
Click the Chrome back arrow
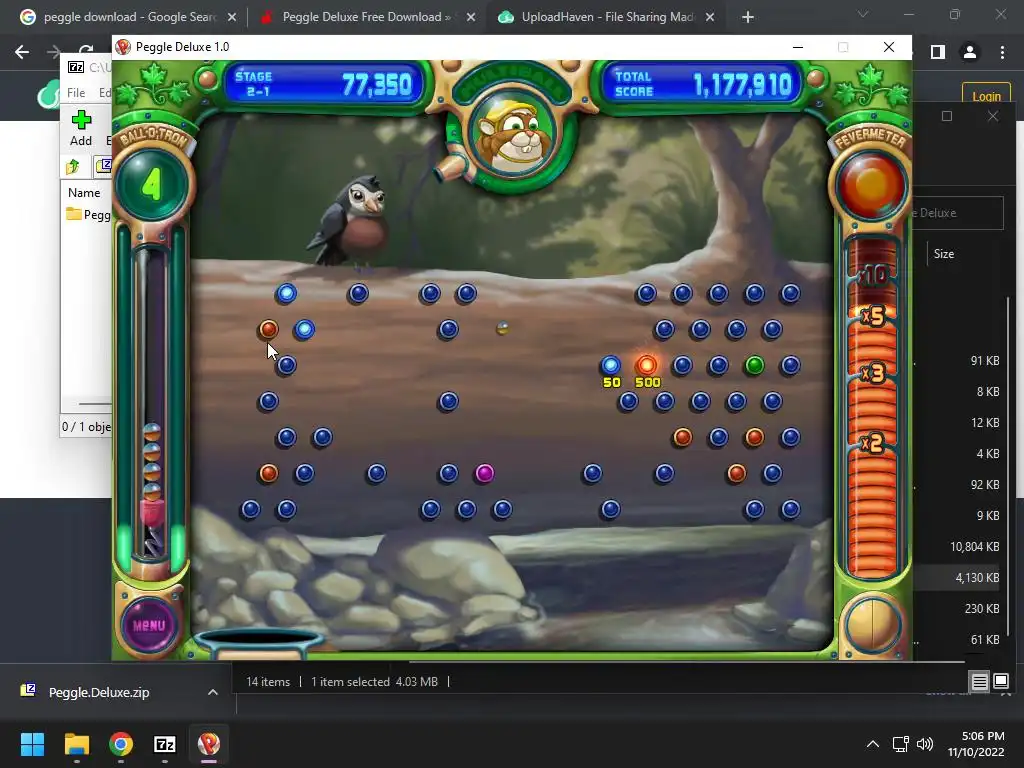(x=22, y=52)
